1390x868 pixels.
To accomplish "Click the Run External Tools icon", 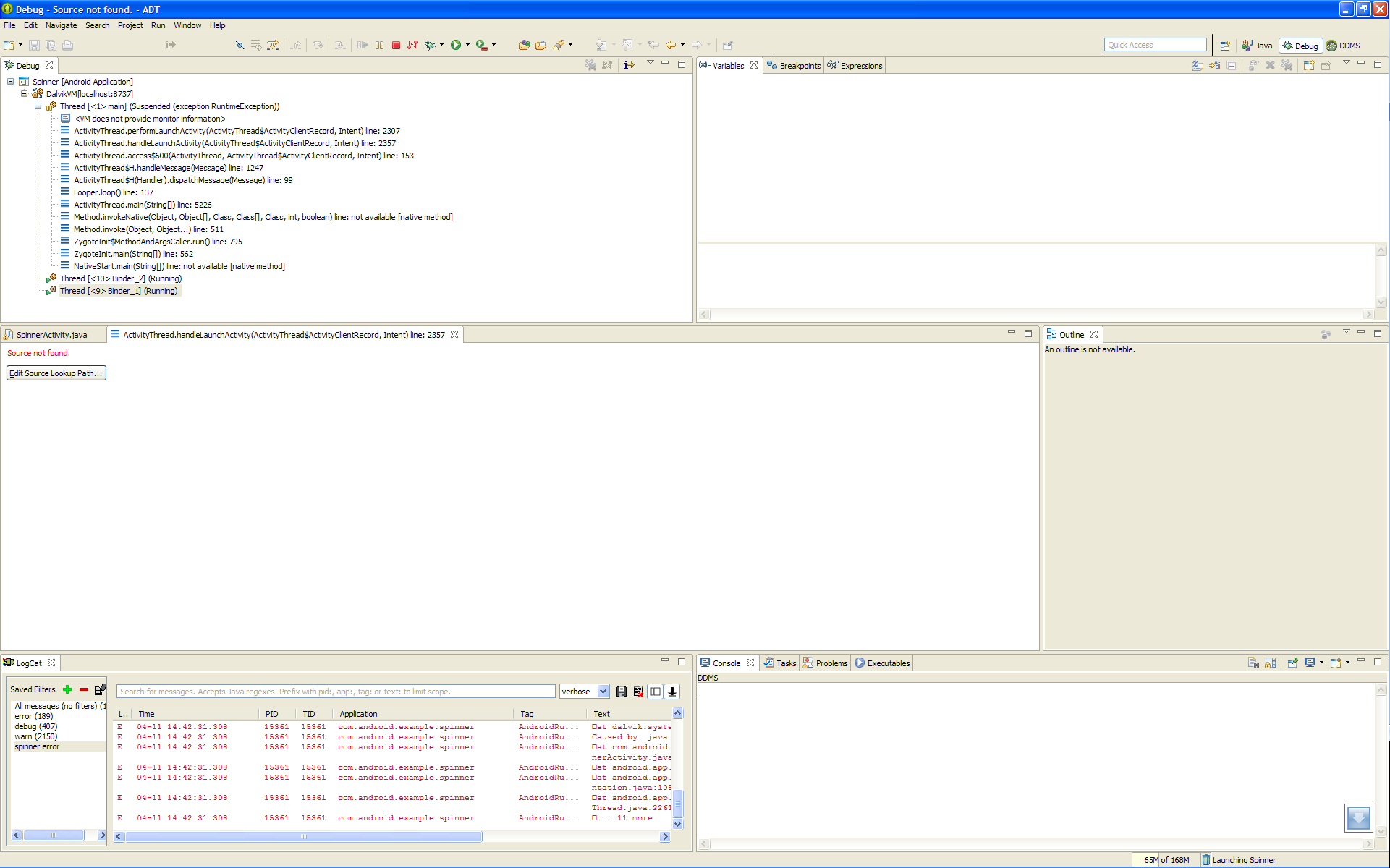I will 482,45.
